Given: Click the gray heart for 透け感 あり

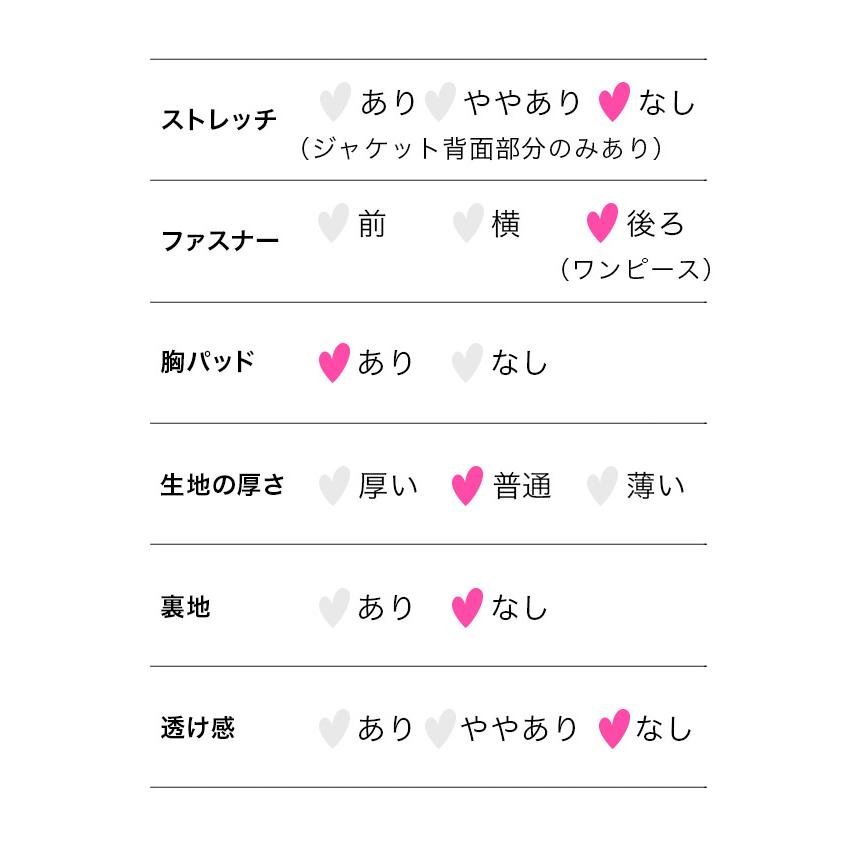Looking at the screenshot, I should (x=333, y=730).
